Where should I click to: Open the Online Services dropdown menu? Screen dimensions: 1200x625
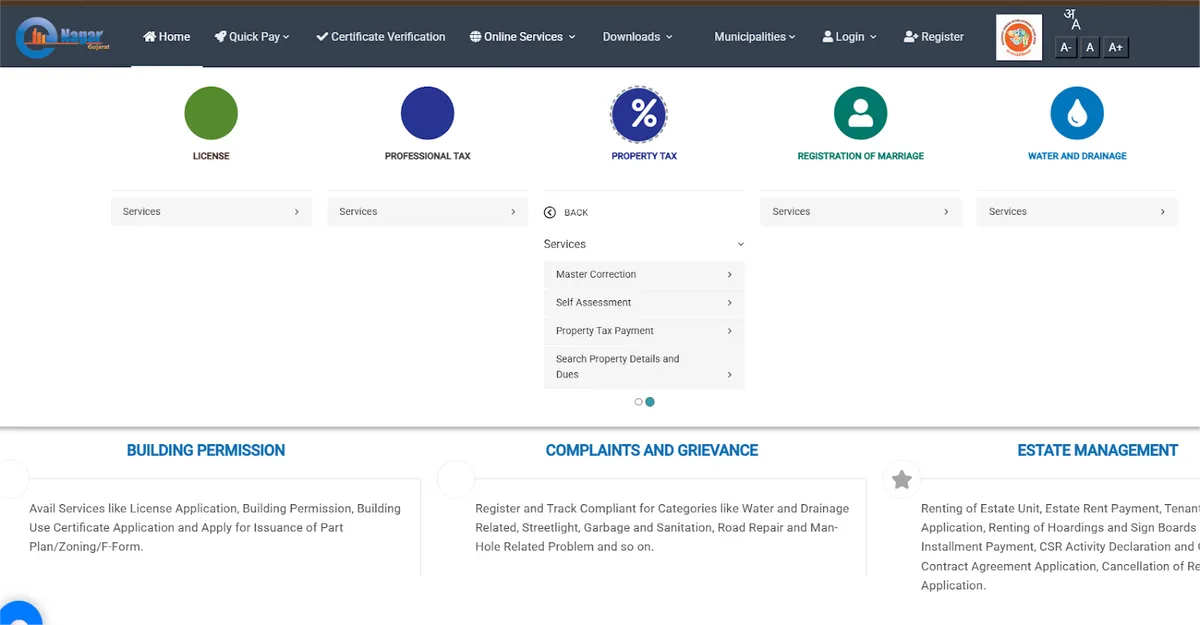tap(522, 37)
